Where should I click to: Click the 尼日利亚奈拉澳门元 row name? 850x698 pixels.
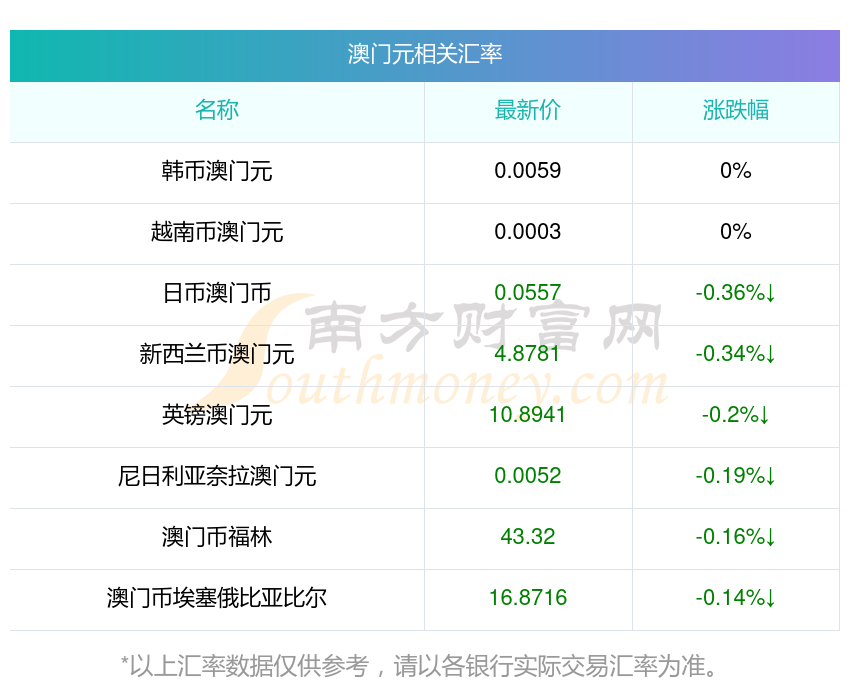[217, 476]
